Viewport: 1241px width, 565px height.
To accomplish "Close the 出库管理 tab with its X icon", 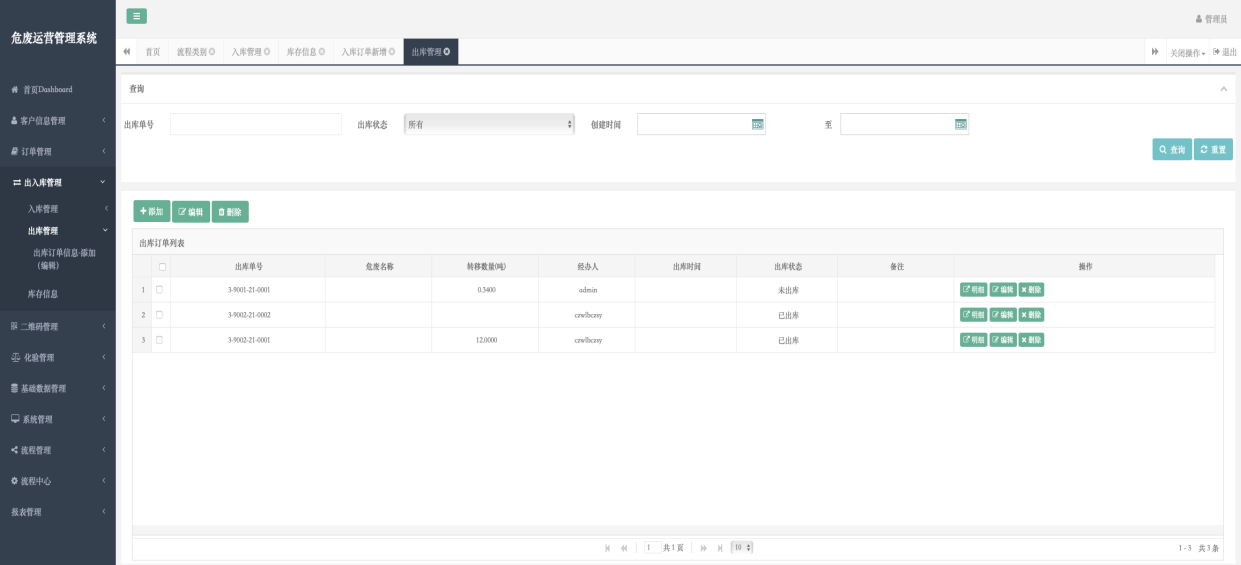I will click(x=447, y=52).
